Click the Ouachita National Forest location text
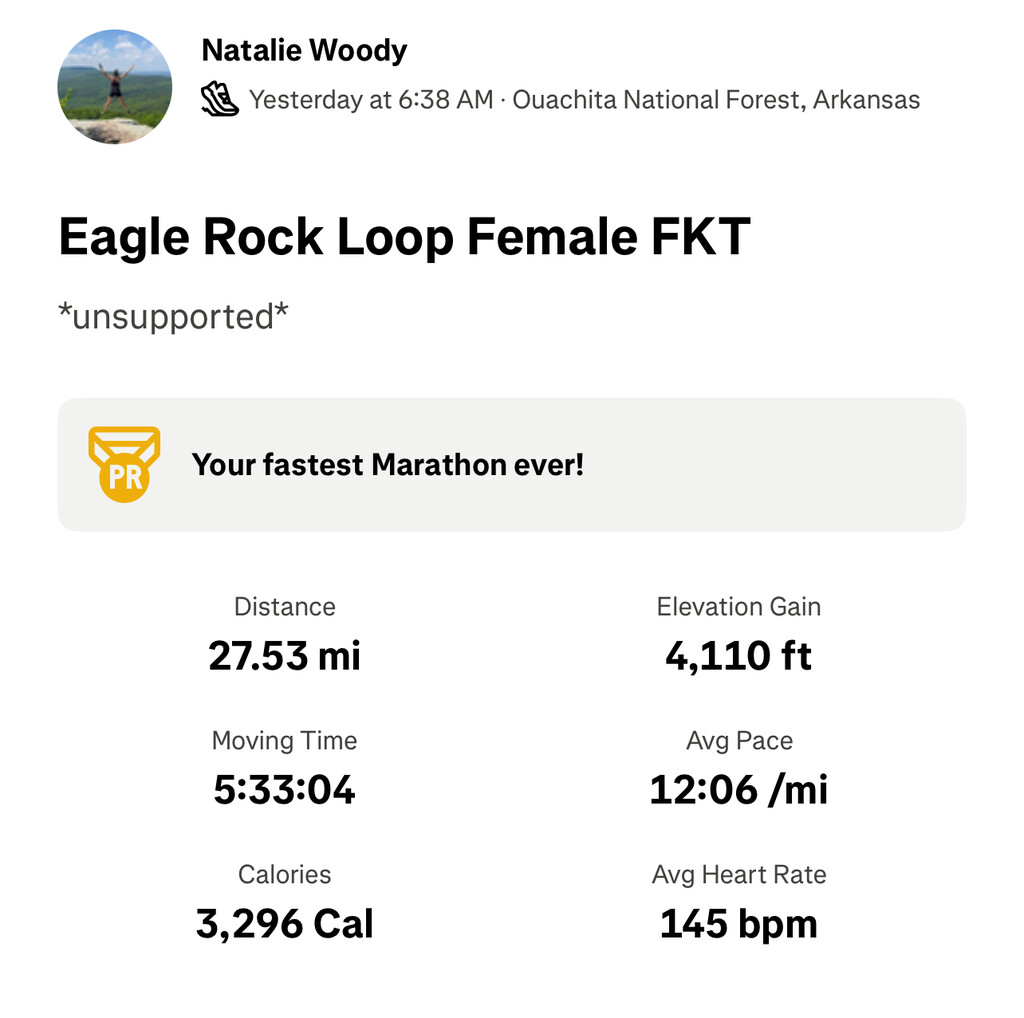Screen dimensions: 1024x1018 click(x=716, y=100)
